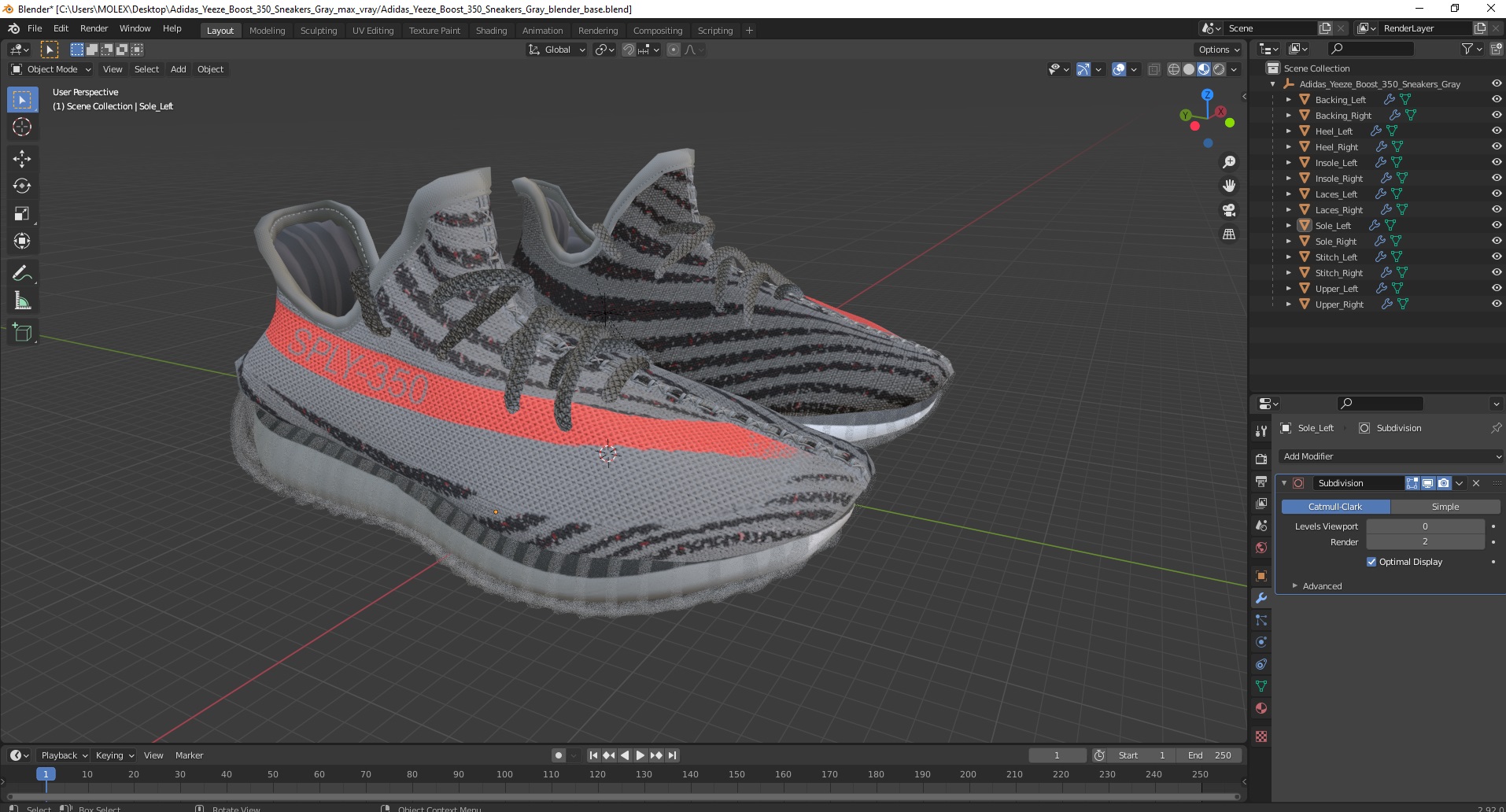Screen dimensions: 1506x812
Task: Toggle Subdivision modifier render visibility
Action: (x=1443, y=483)
